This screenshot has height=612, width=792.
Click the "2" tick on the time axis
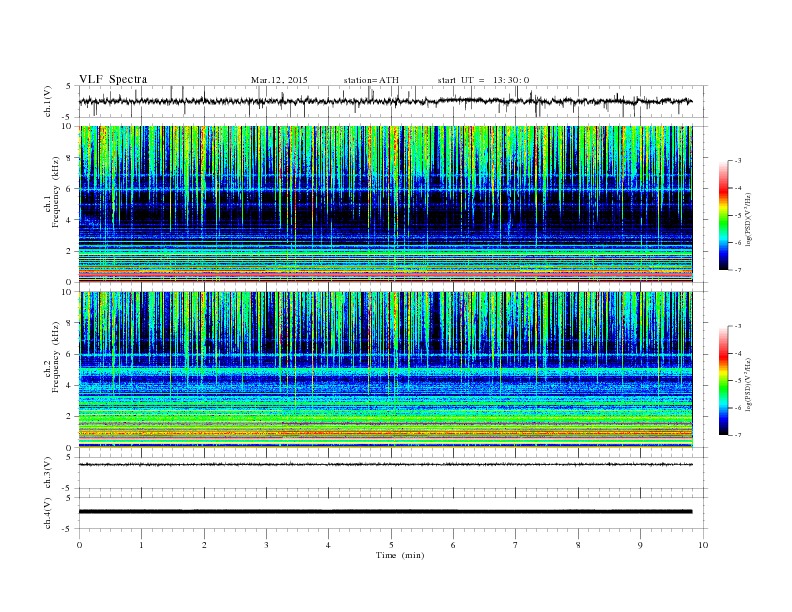click(x=204, y=545)
